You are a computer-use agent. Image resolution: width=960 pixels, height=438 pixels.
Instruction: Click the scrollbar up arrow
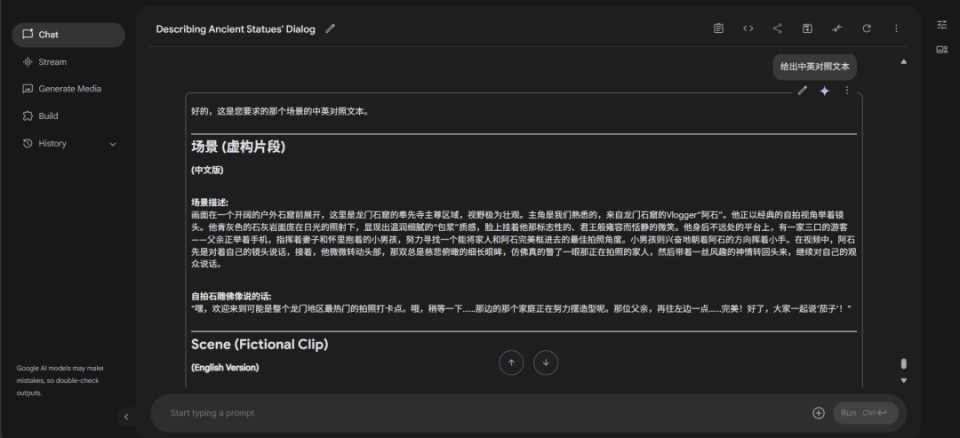(x=904, y=61)
